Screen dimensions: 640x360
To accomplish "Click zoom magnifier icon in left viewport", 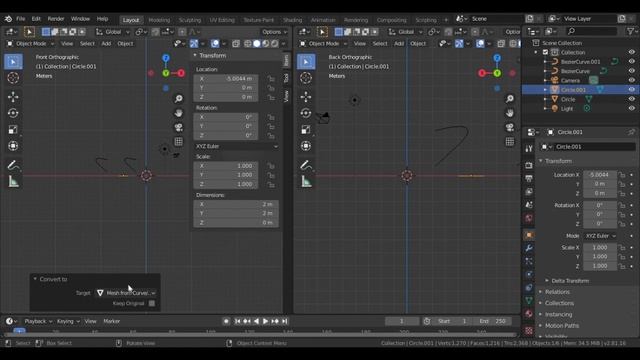I will [178, 99].
